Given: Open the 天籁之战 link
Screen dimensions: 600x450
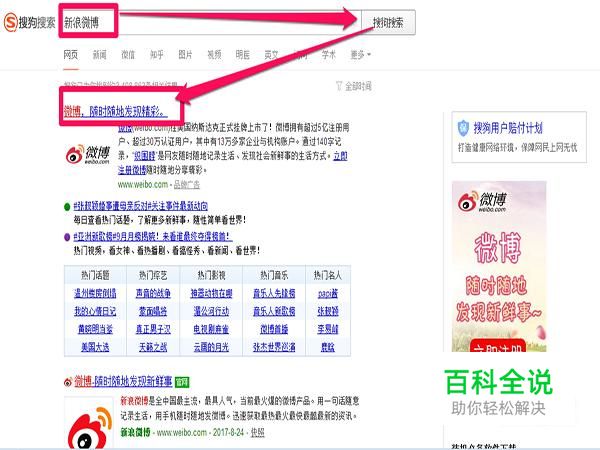Looking at the screenshot, I should [153, 347].
